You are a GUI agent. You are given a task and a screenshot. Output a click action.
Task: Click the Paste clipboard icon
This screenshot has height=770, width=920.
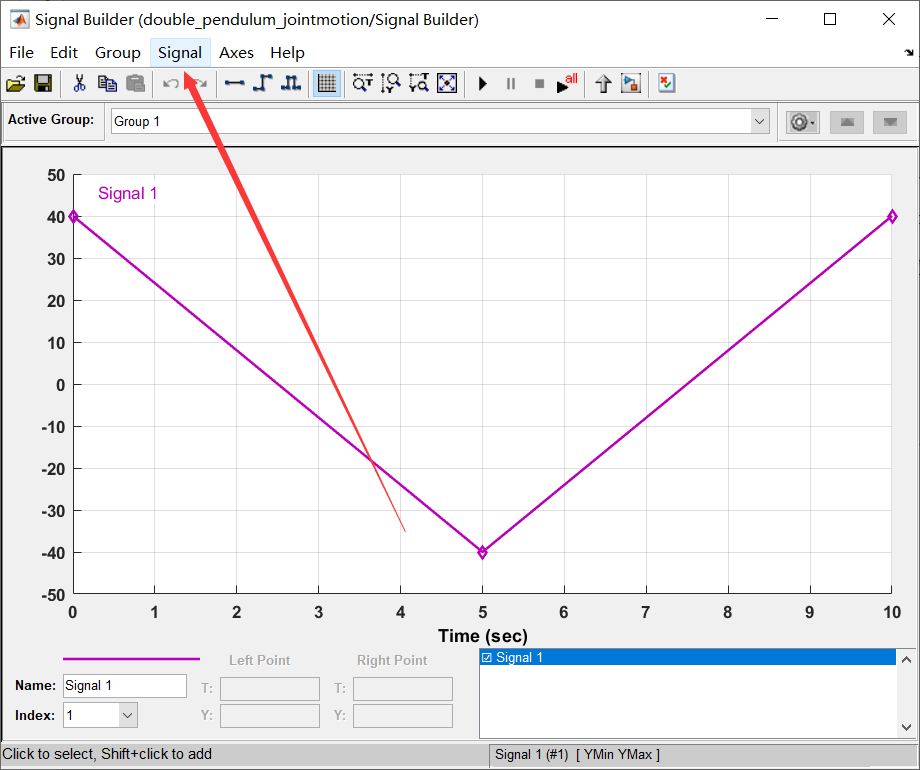[x=136, y=84]
